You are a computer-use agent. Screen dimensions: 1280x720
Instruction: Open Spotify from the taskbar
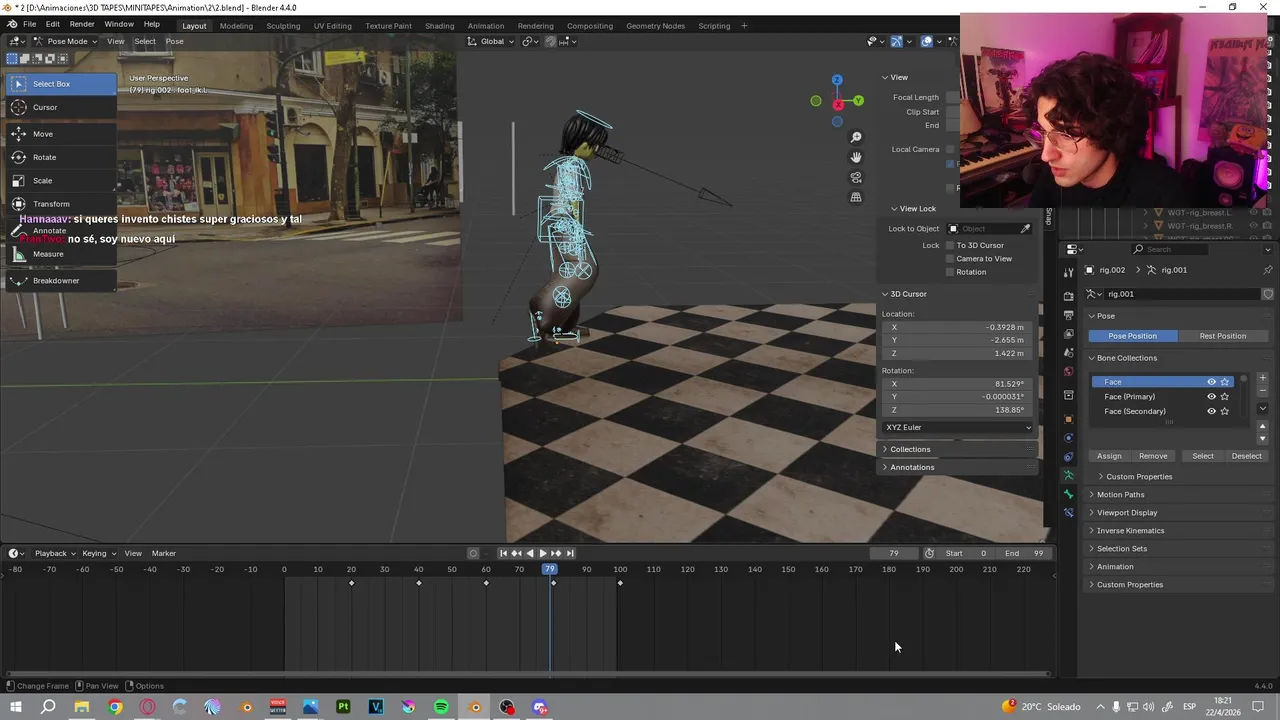(x=441, y=707)
